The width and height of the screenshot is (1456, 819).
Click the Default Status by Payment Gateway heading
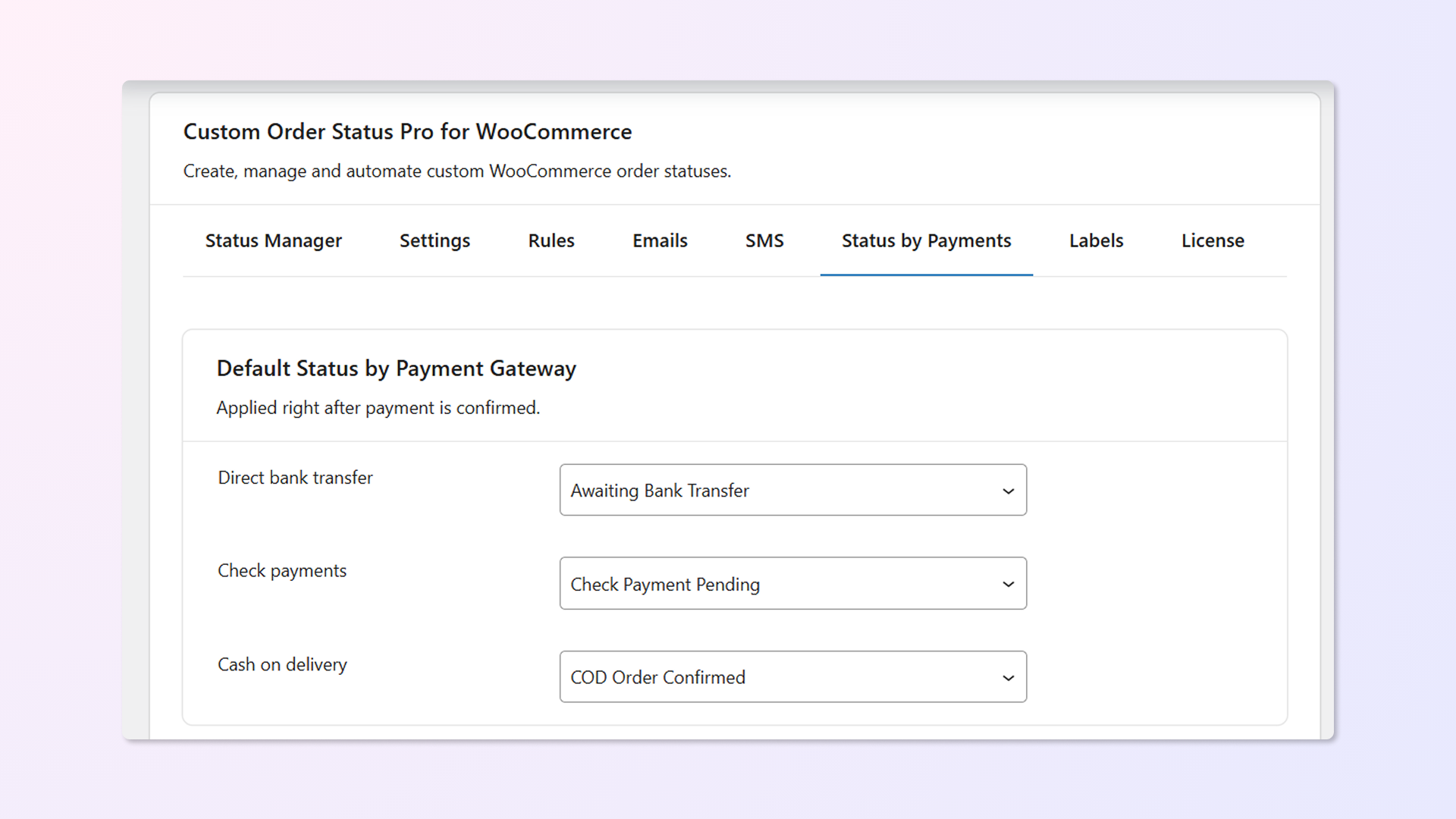[x=396, y=369]
